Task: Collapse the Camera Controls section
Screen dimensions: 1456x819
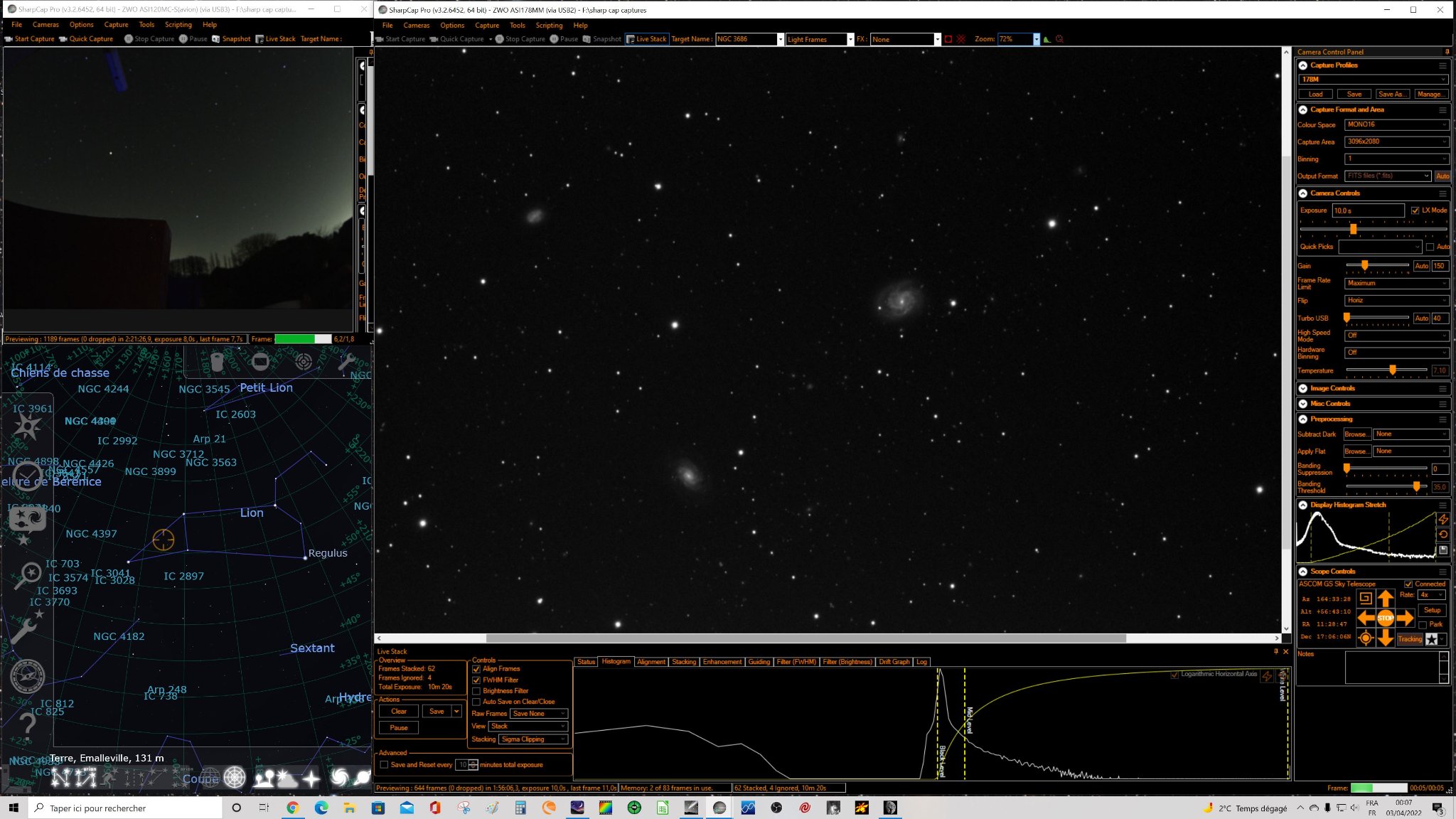Action: (x=1303, y=193)
